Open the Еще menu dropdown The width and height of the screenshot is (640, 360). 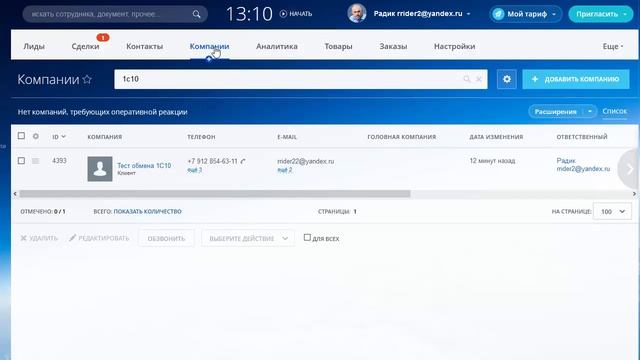coord(613,47)
